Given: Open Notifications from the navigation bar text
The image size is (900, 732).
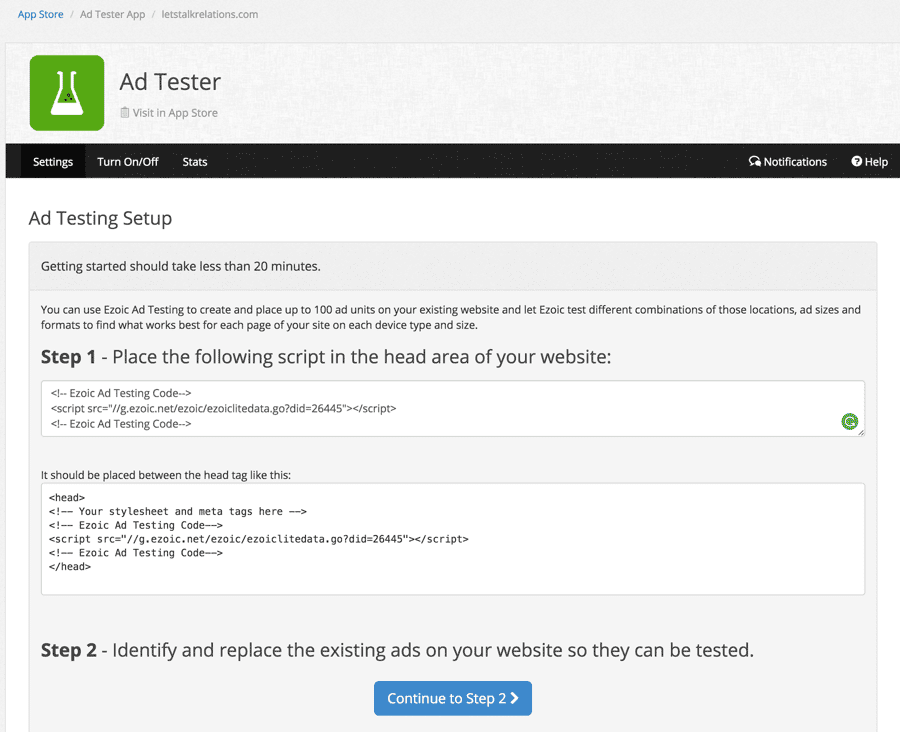Looking at the screenshot, I should point(795,162).
